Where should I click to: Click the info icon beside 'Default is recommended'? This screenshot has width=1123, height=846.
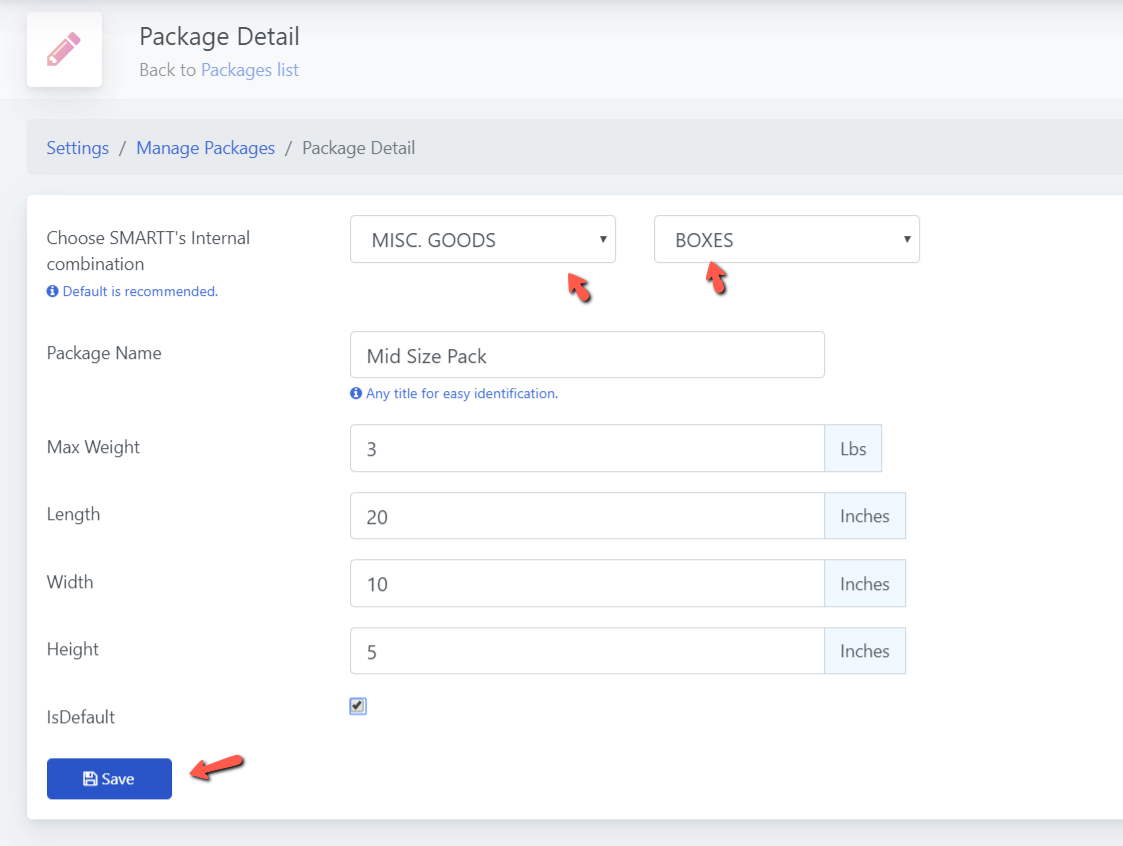pos(52,292)
